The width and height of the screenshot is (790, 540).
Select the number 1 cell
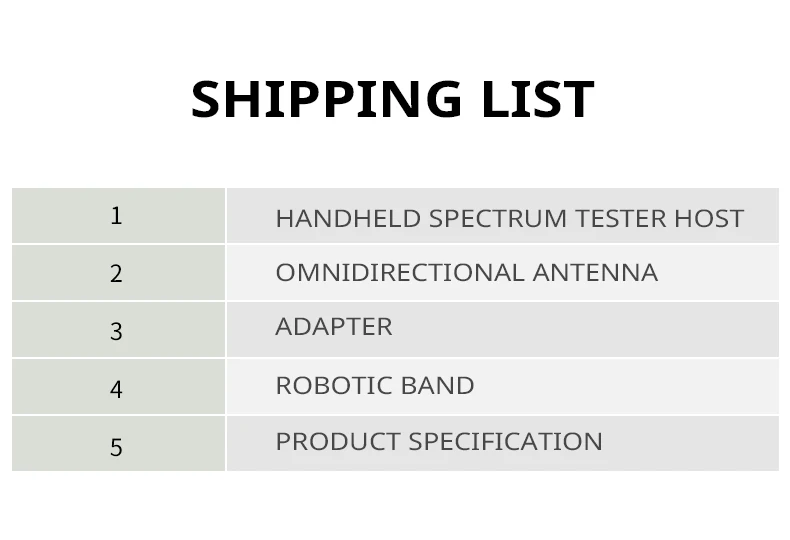(117, 216)
